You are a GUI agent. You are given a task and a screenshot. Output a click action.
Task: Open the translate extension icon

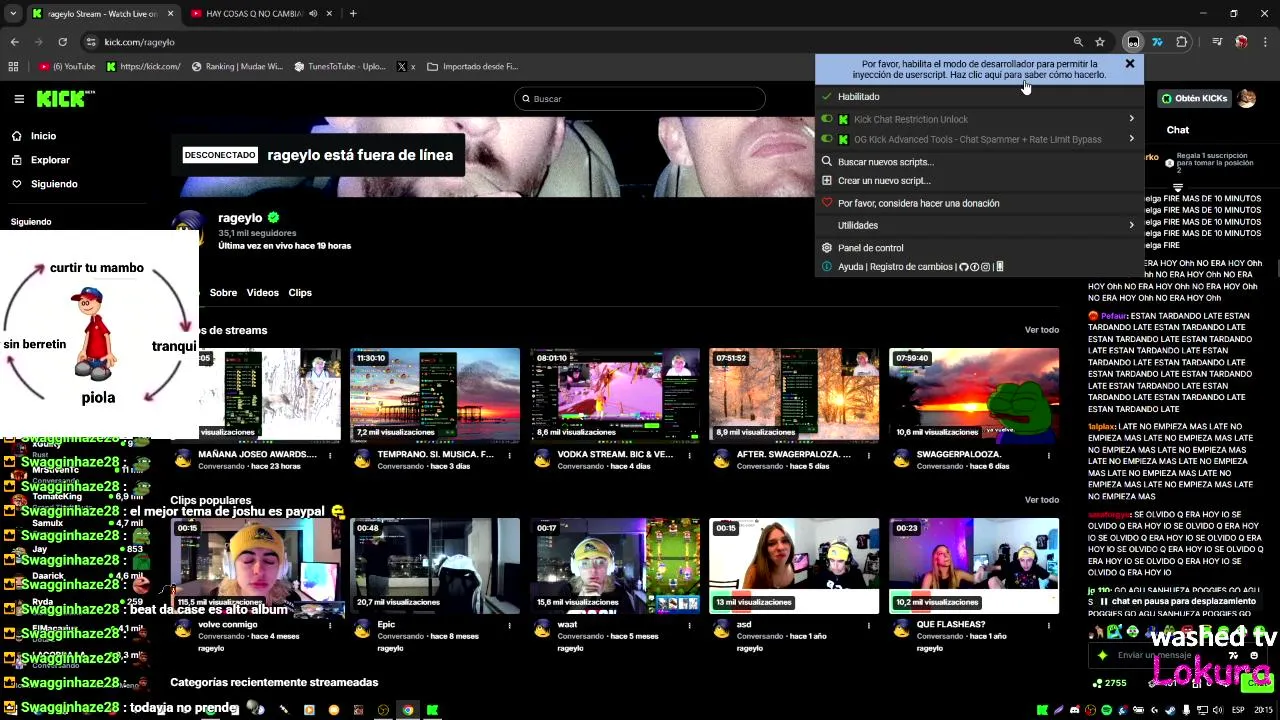click(1157, 42)
